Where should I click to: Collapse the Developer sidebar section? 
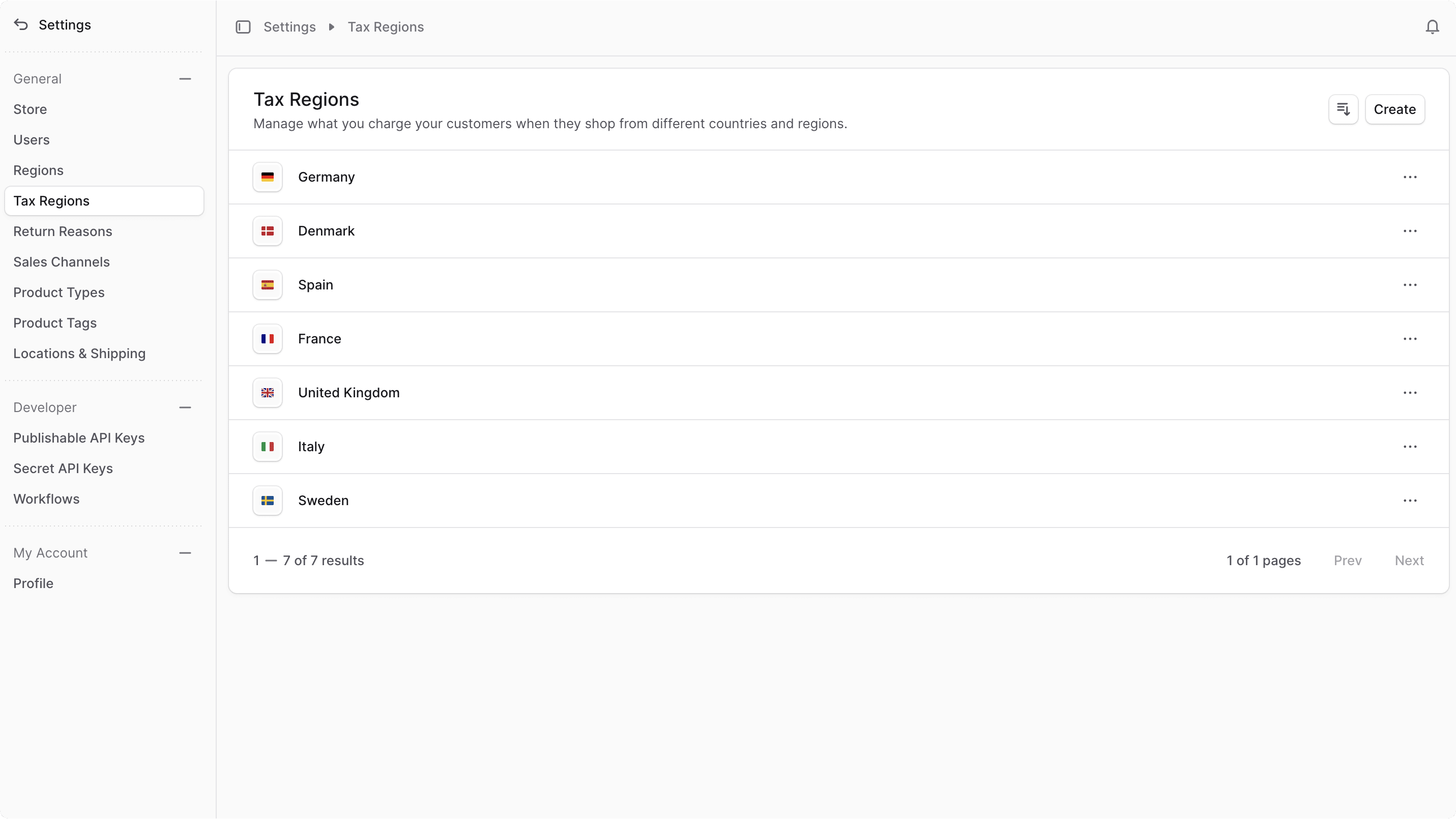click(185, 407)
